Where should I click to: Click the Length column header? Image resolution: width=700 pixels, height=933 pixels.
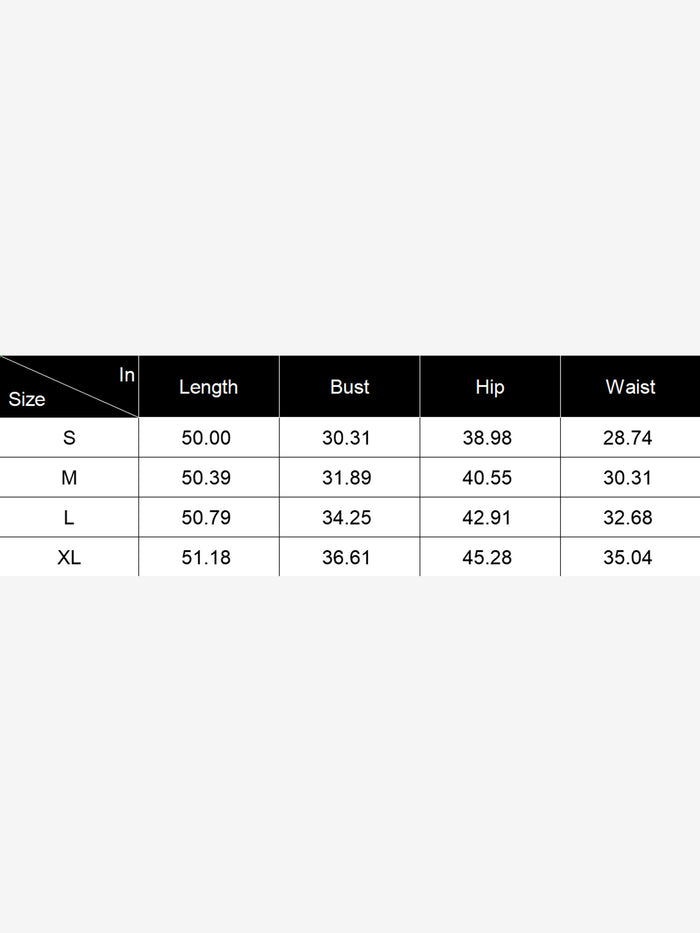click(208, 387)
